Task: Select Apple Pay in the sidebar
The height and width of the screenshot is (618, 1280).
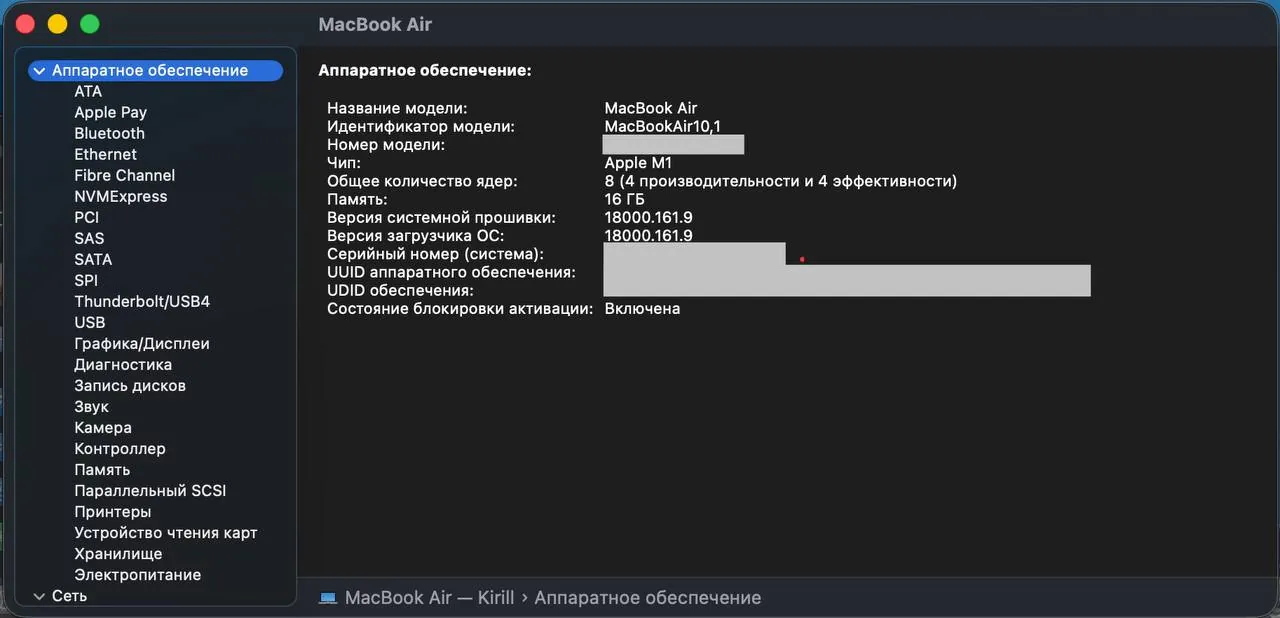Action: [x=110, y=112]
